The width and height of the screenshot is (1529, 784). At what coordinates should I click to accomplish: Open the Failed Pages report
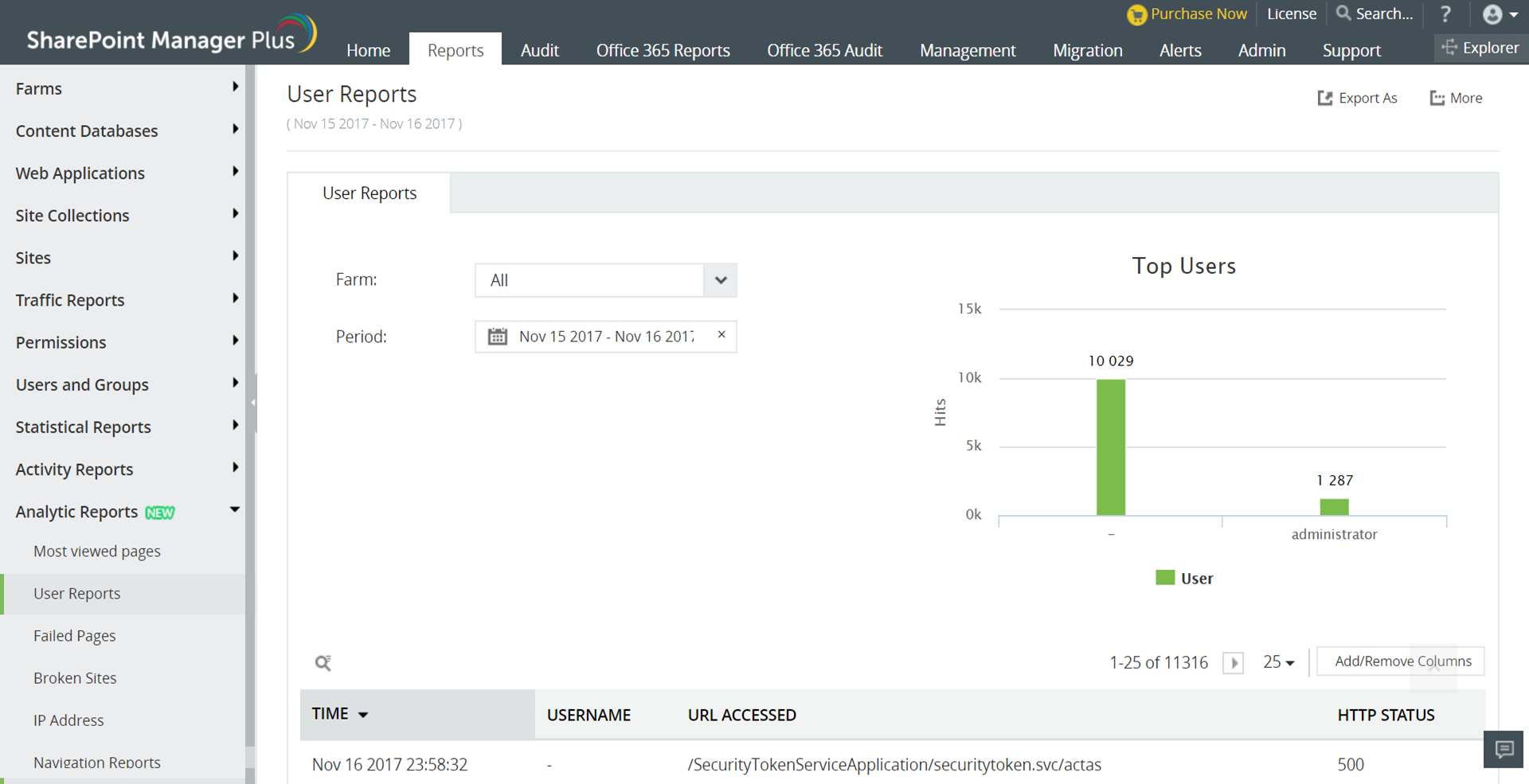coord(75,635)
